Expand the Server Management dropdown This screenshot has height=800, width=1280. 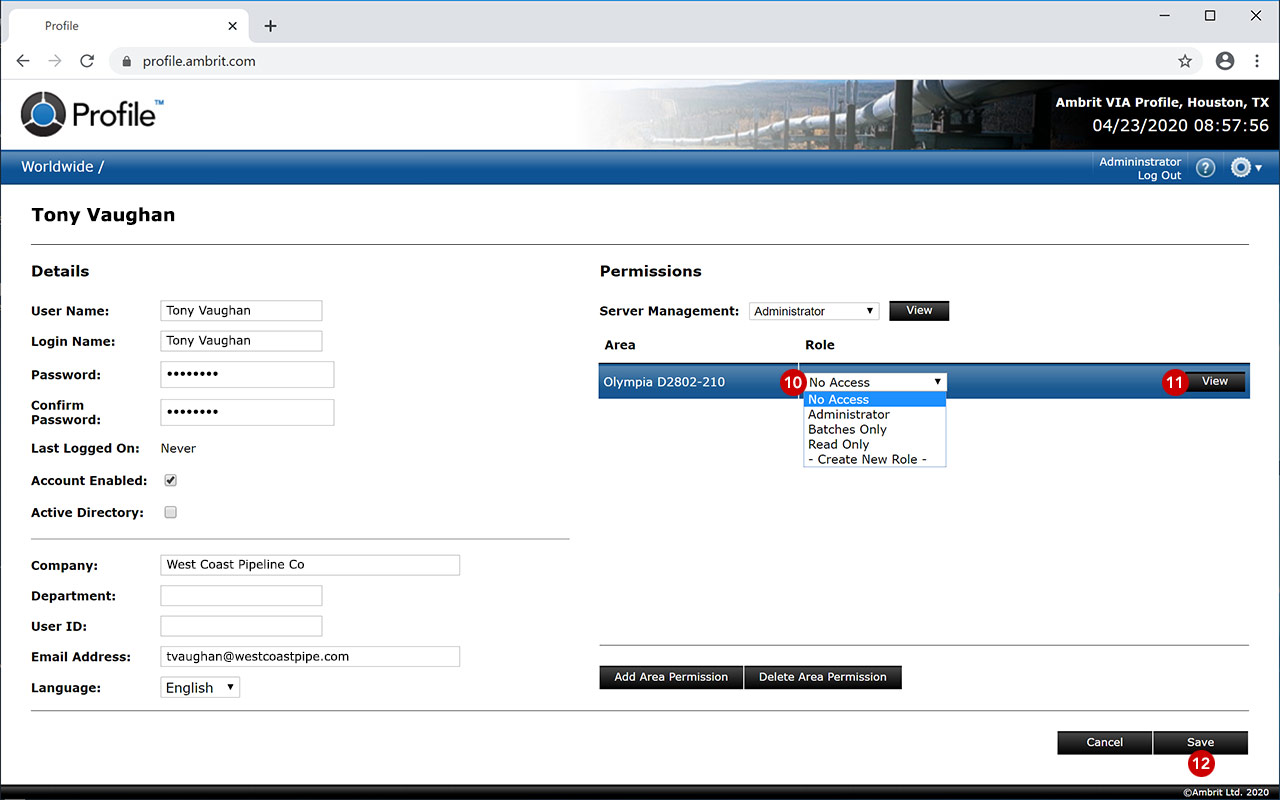tap(813, 311)
